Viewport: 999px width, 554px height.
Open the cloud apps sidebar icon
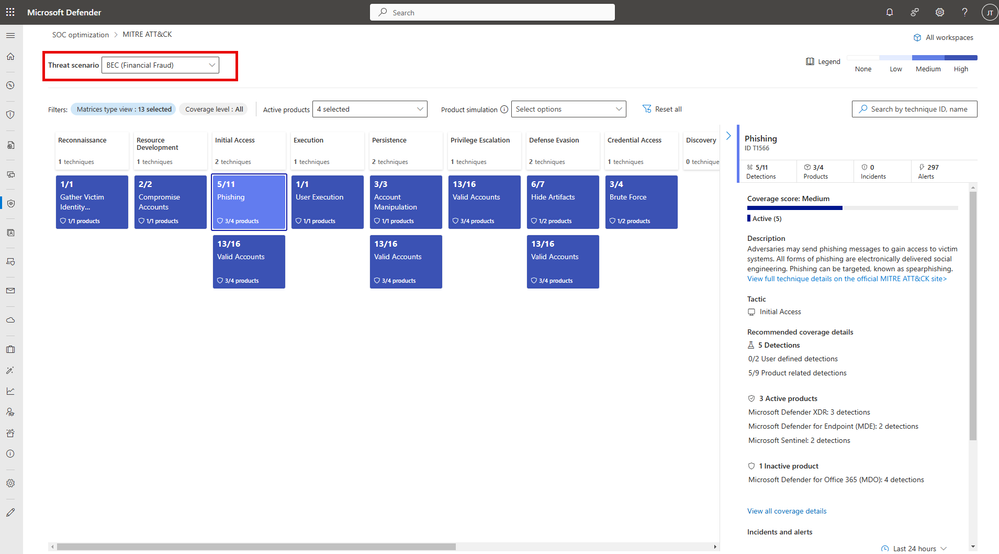coord(10,320)
